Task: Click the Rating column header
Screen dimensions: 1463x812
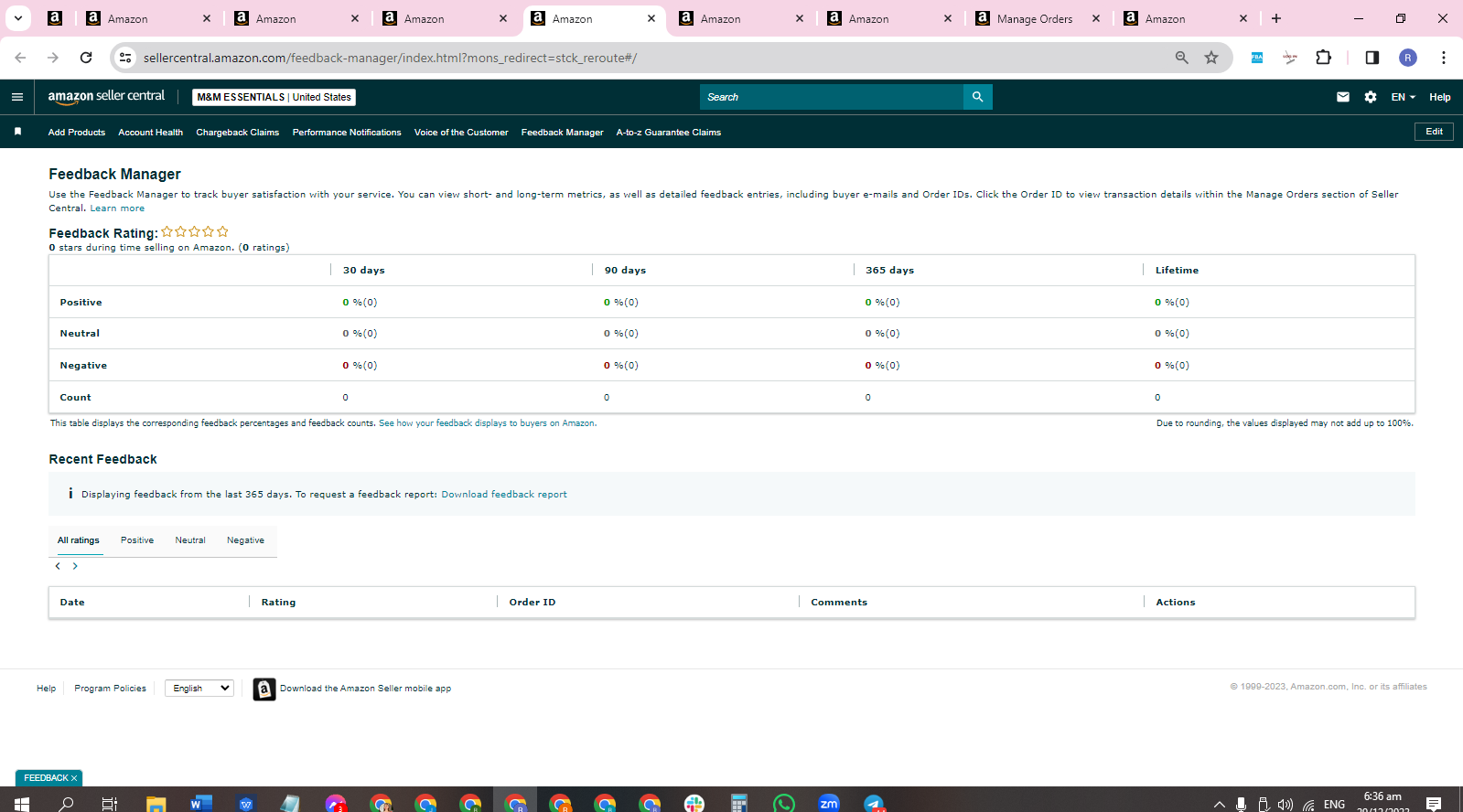Action: pyautogui.click(x=278, y=603)
